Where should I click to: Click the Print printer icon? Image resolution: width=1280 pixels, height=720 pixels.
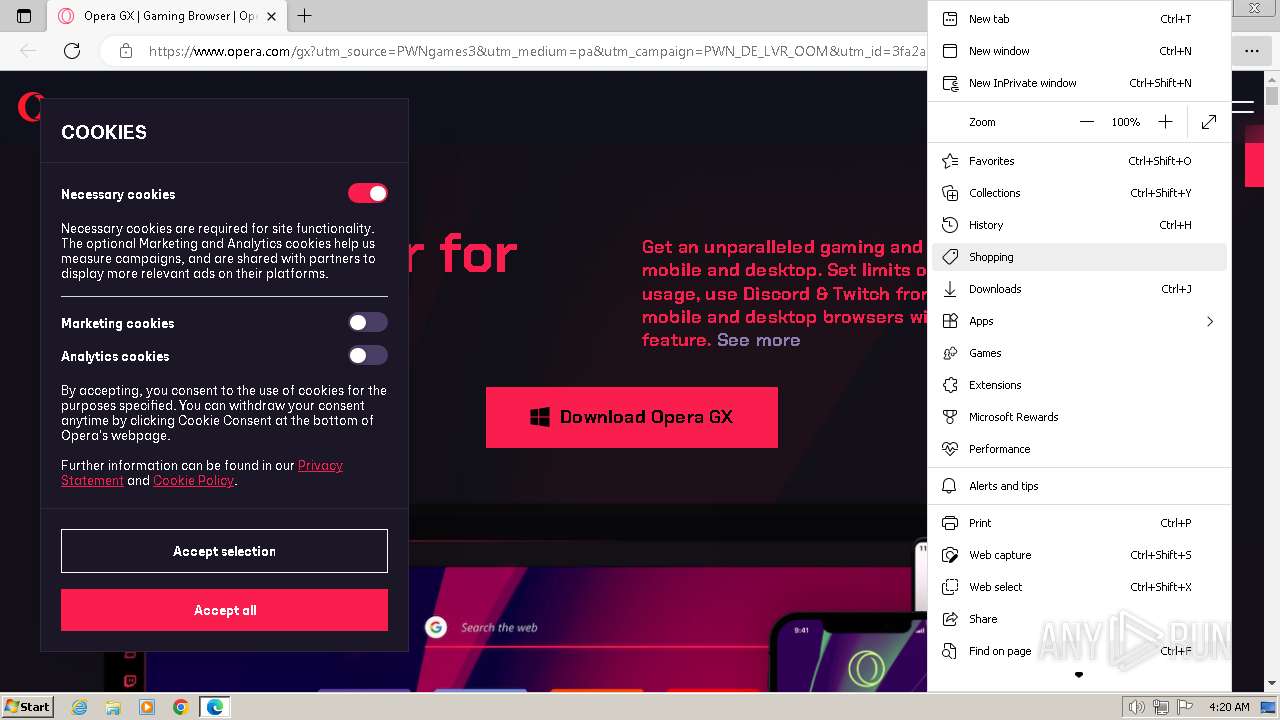(950, 523)
